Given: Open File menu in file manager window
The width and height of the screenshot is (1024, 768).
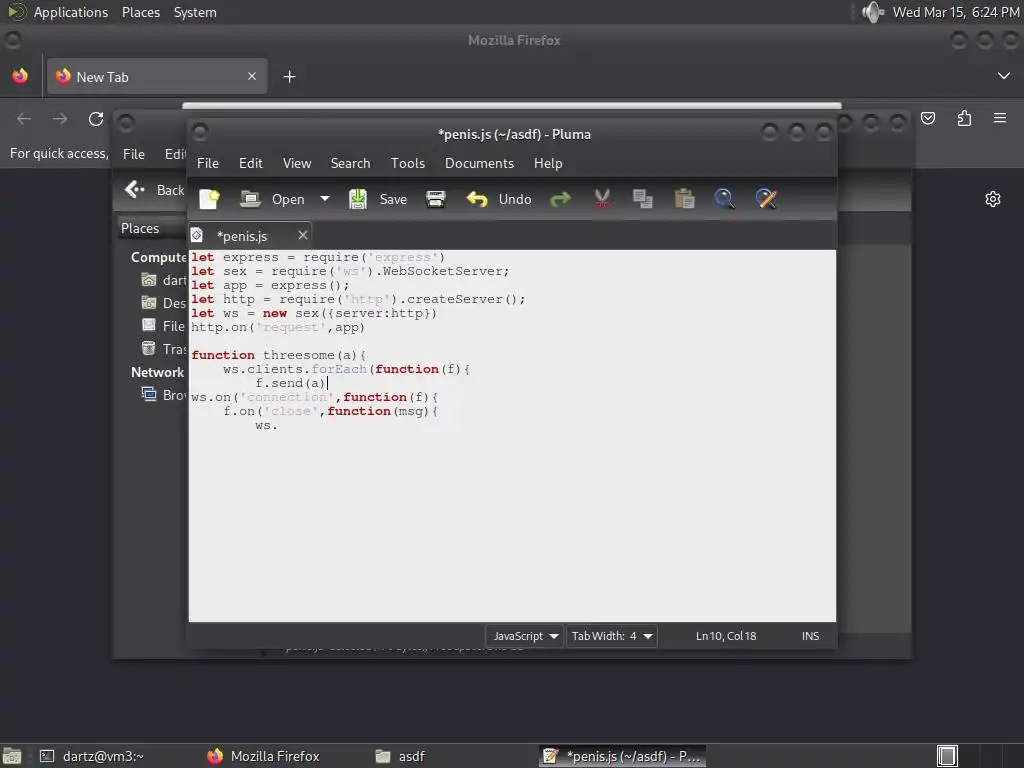Looking at the screenshot, I should (x=134, y=154).
